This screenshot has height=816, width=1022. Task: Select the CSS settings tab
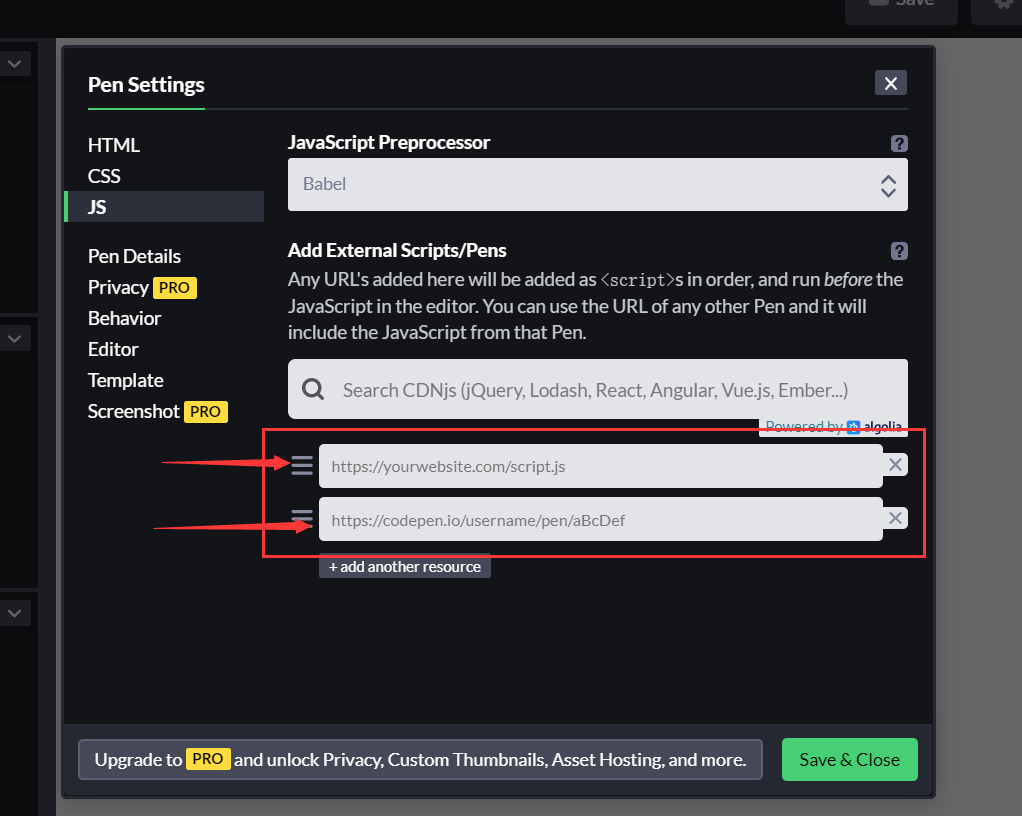(x=104, y=176)
